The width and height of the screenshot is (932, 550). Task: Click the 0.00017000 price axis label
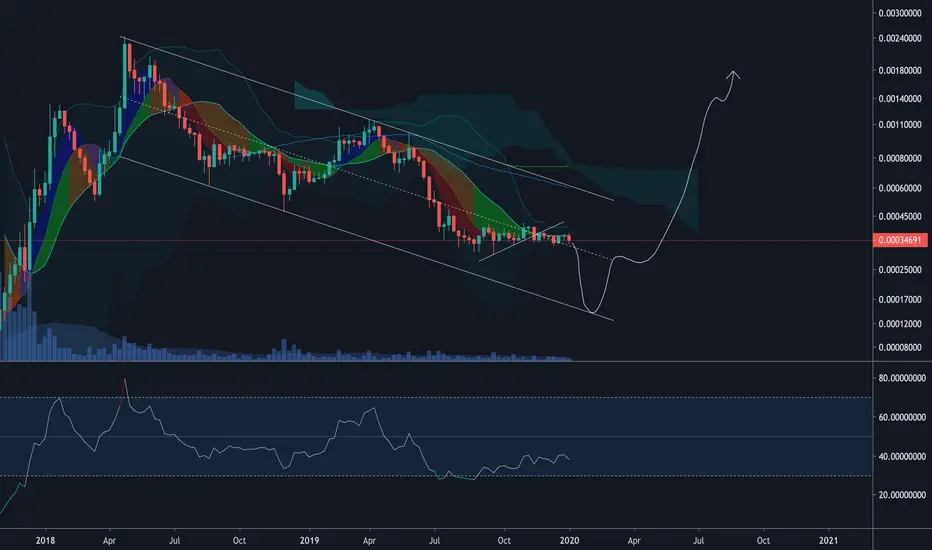coord(900,299)
